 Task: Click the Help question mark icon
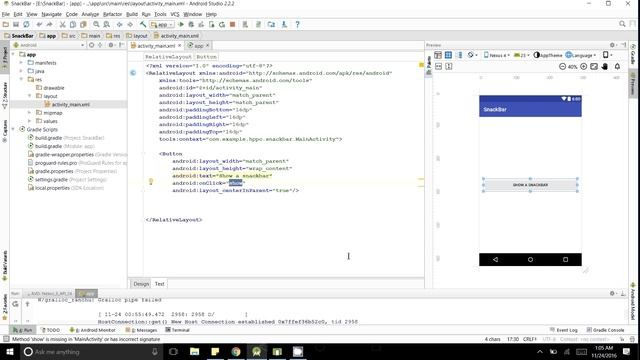click(298, 24)
